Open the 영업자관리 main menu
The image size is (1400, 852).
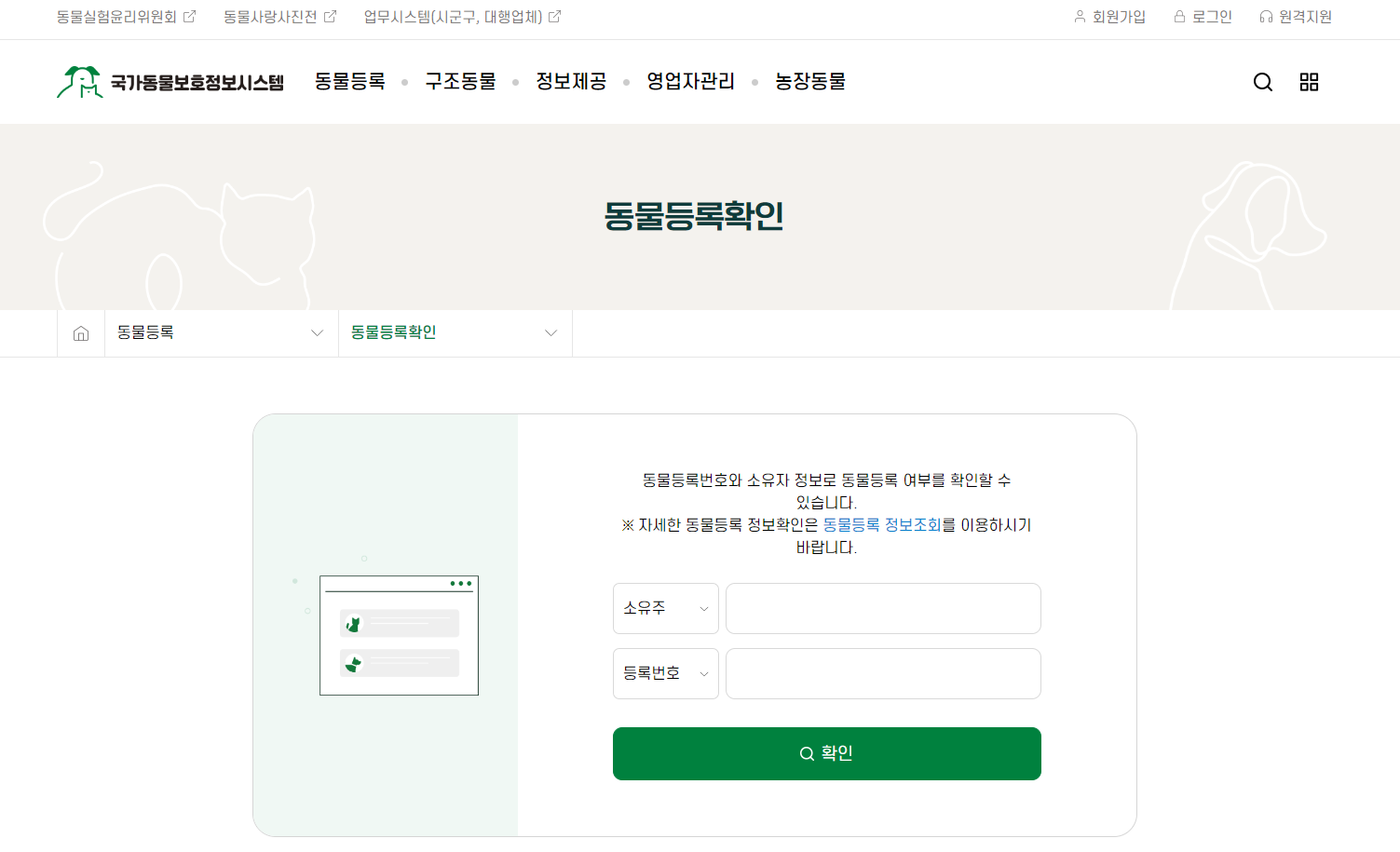(x=690, y=82)
